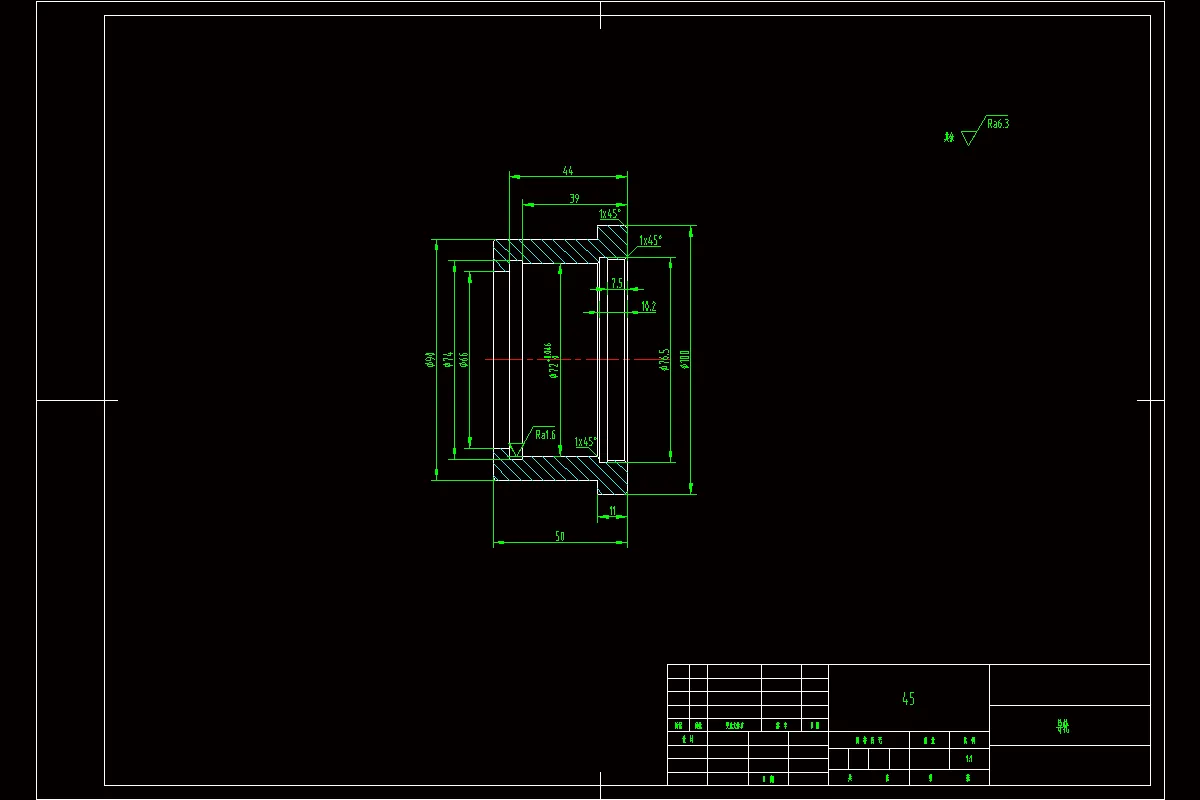Select the 44 length dimension text
Screen dimensions: 1200x800
(567, 170)
